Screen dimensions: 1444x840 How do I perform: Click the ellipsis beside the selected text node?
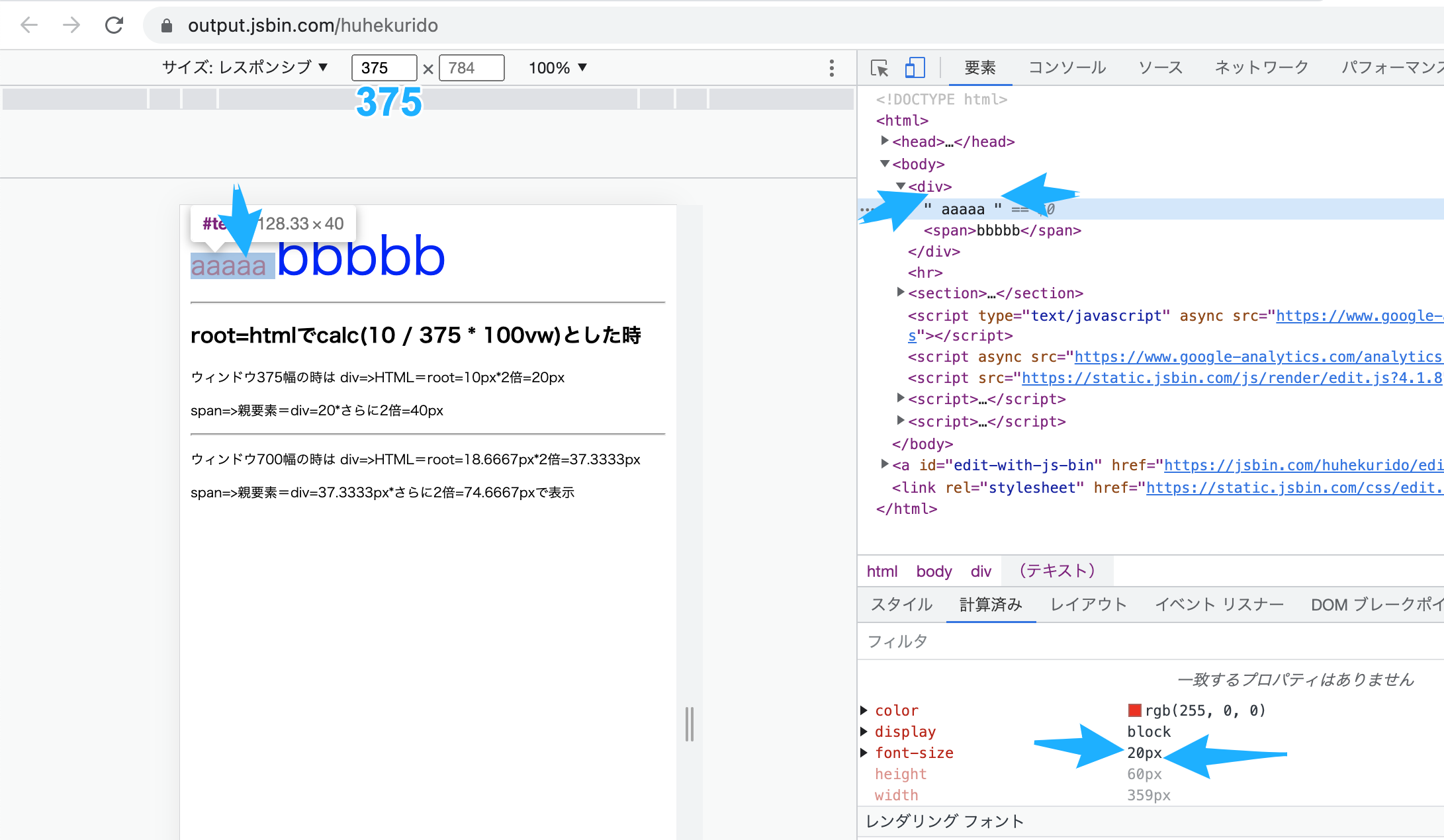pyautogui.click(x=866, y=210)
